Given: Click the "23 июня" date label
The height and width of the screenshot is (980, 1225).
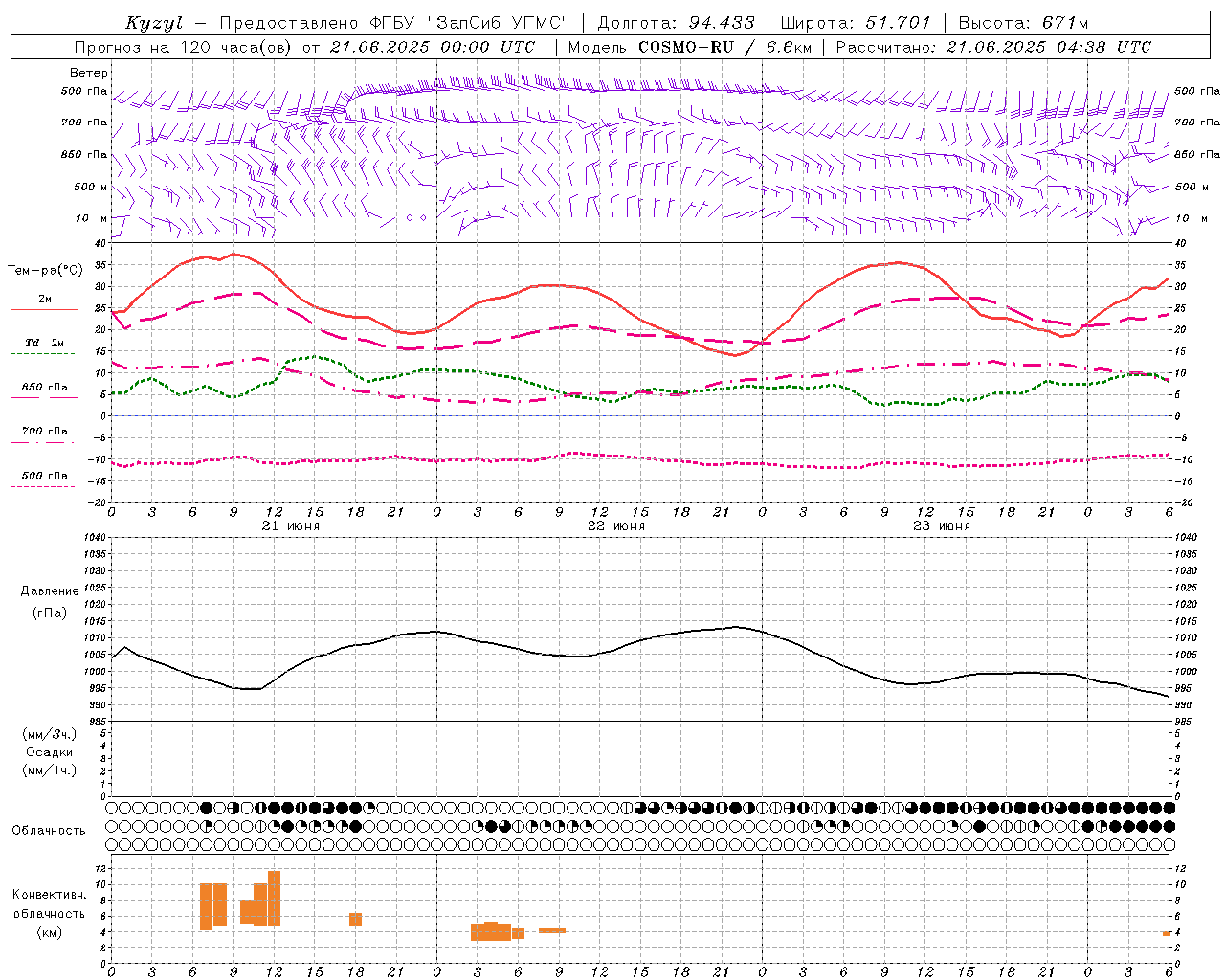Looking at the screenshot, I should [942, 526].
